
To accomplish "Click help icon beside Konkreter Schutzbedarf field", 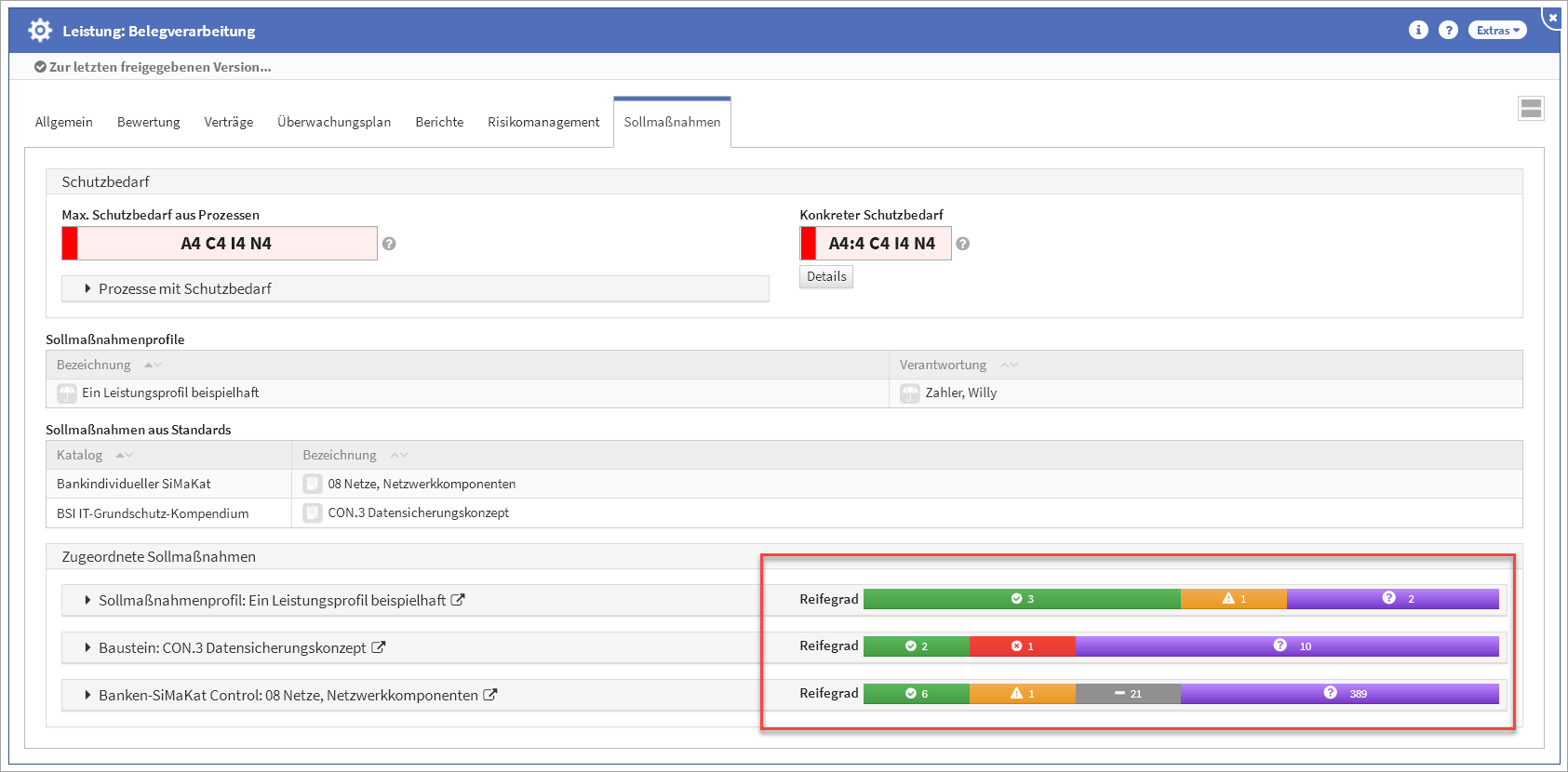I will click(963, 244).
